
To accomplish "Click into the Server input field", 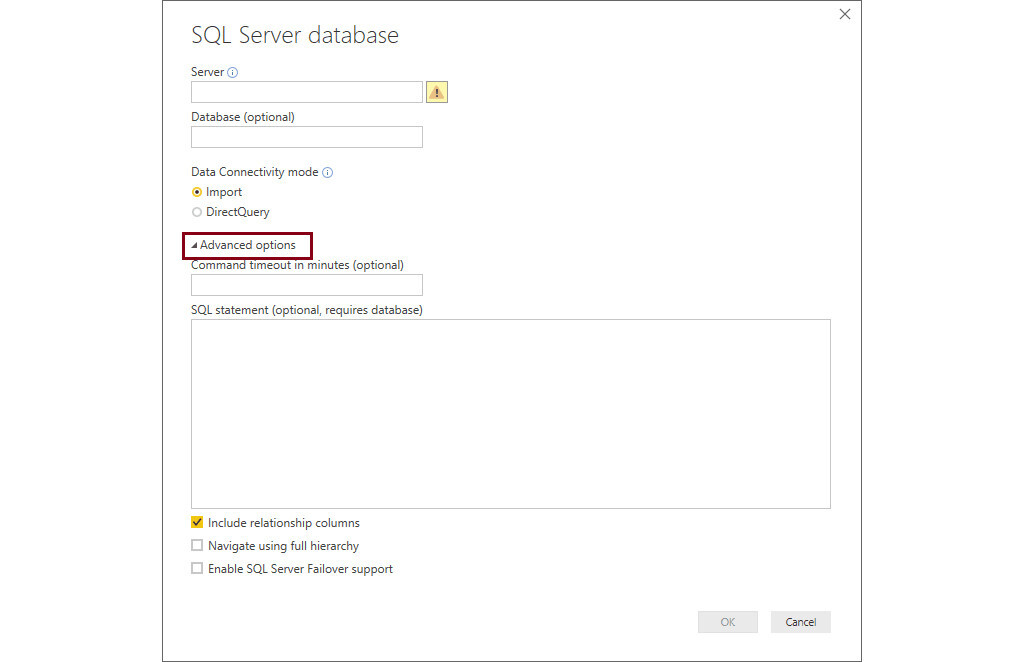I will coord(306,91).
